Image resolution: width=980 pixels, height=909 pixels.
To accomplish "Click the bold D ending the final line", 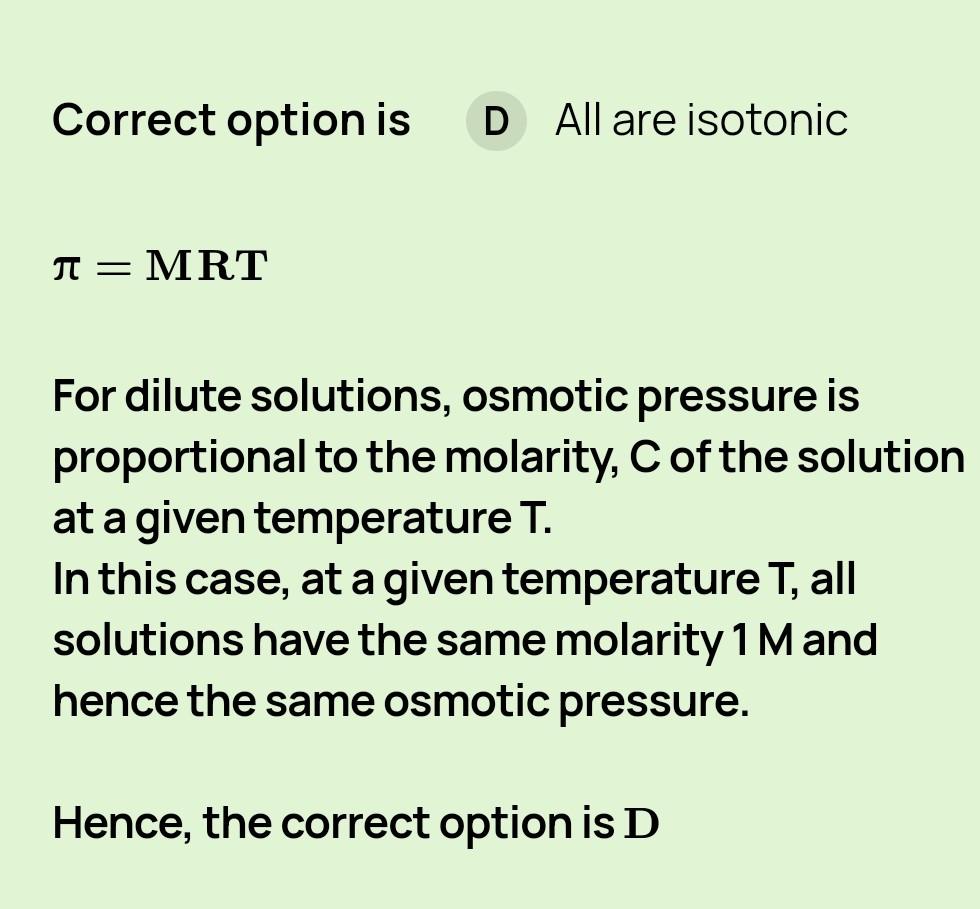I will (x=642, y=824).
